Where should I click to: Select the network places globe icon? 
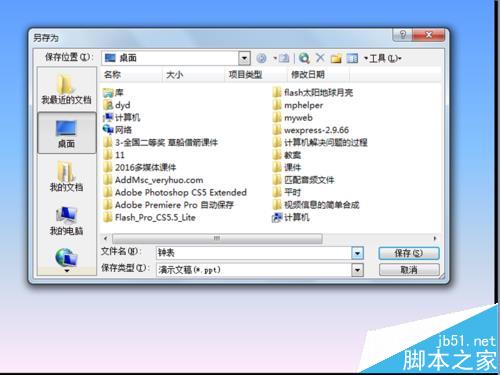point(66,258)
